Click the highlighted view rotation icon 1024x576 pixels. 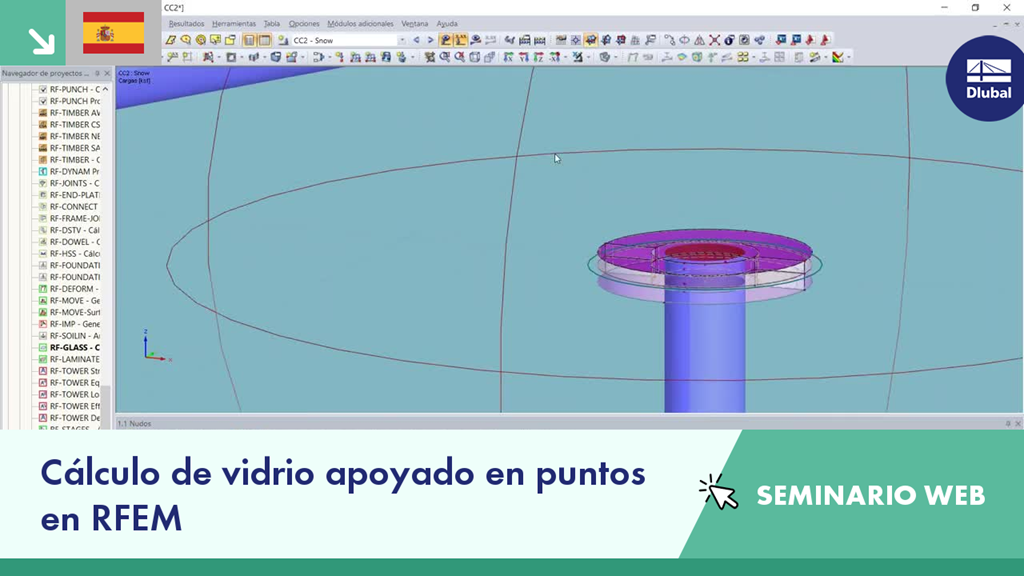click(x=590, y=40)
